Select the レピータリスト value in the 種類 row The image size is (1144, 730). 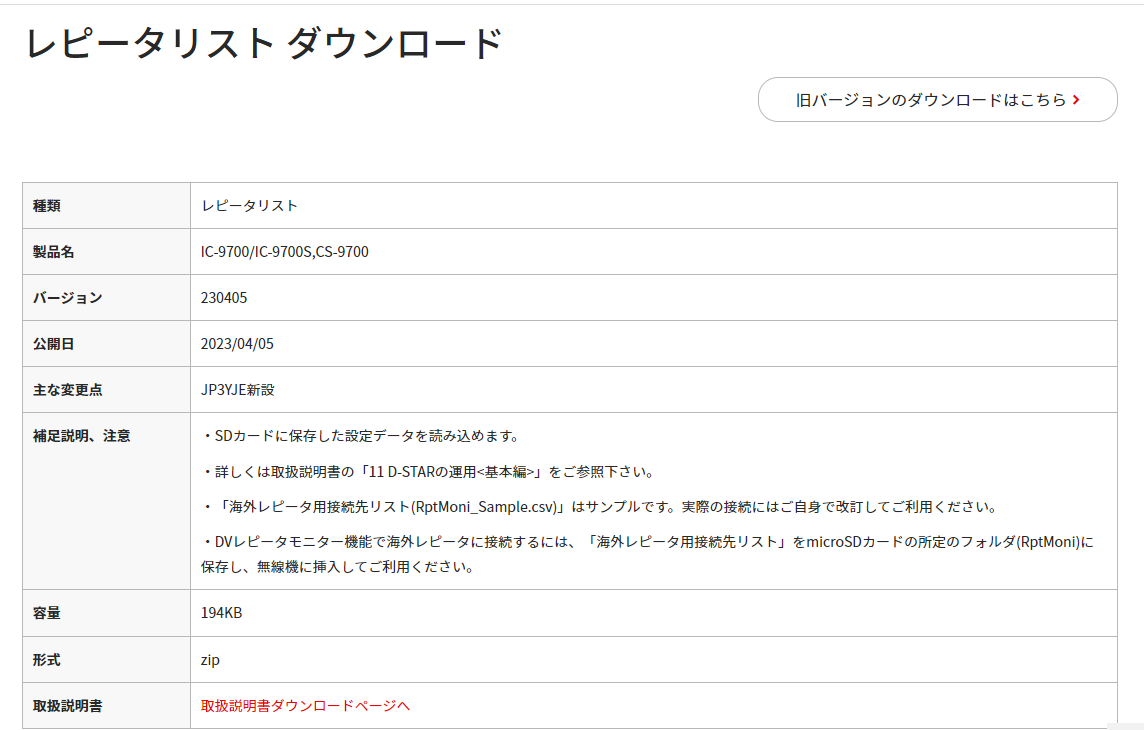pos(250,206)
